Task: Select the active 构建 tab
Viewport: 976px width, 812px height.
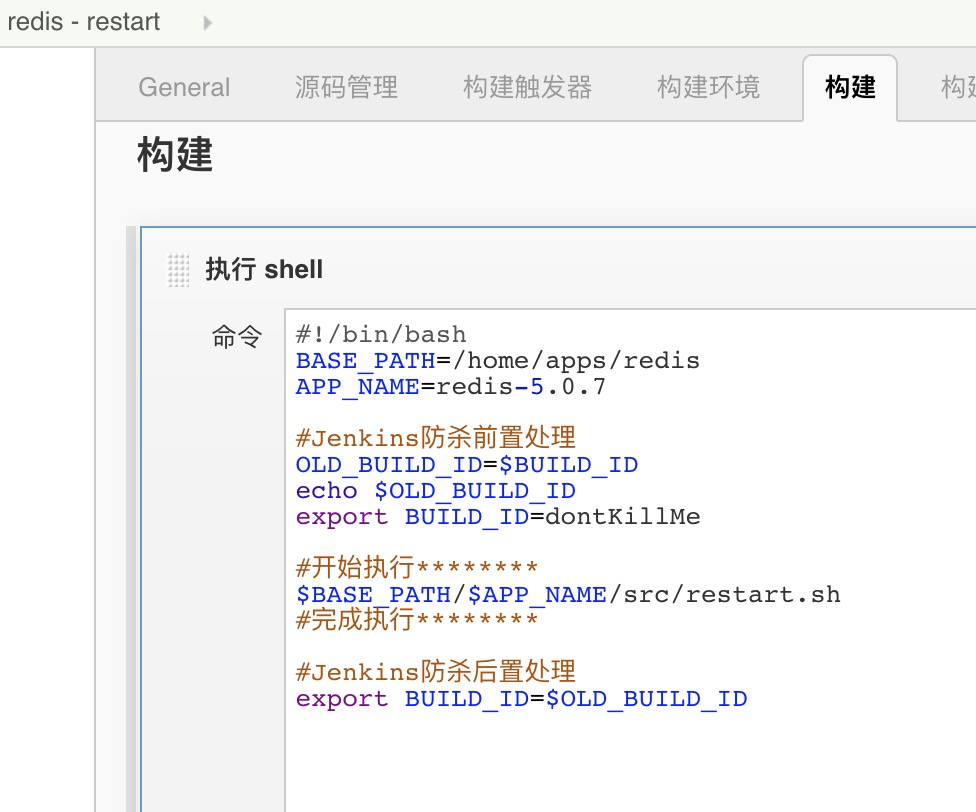Action: point(850,87)
